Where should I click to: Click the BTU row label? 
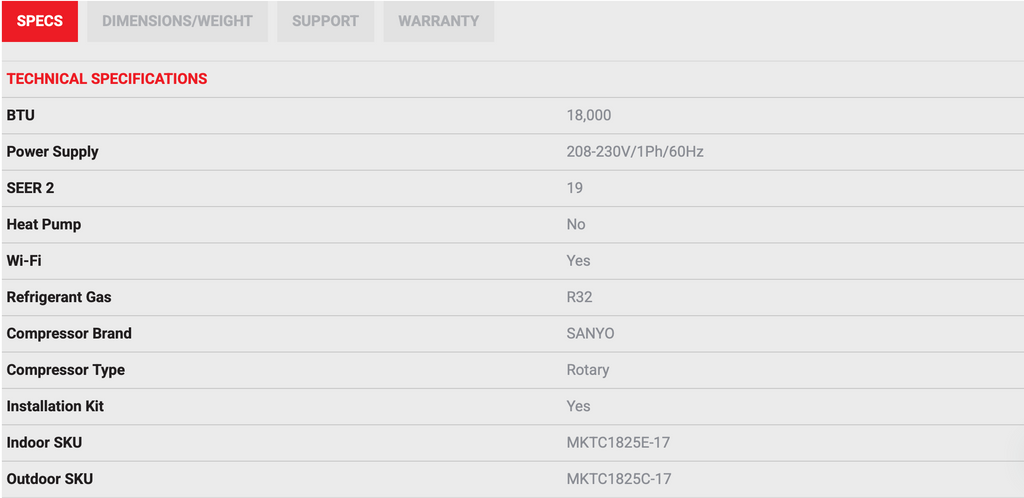pyautogui.click(x=21, y=115)
